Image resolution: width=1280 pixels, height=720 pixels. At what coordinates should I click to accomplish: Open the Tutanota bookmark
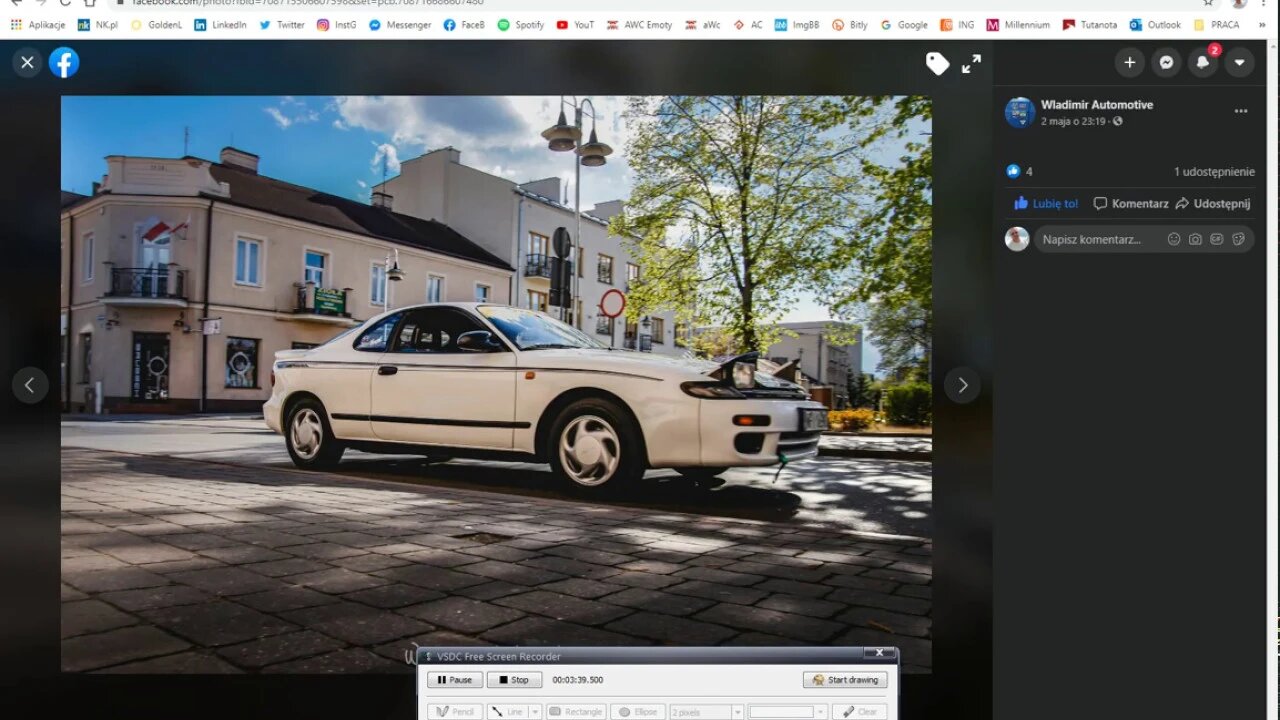point(1090,25)
